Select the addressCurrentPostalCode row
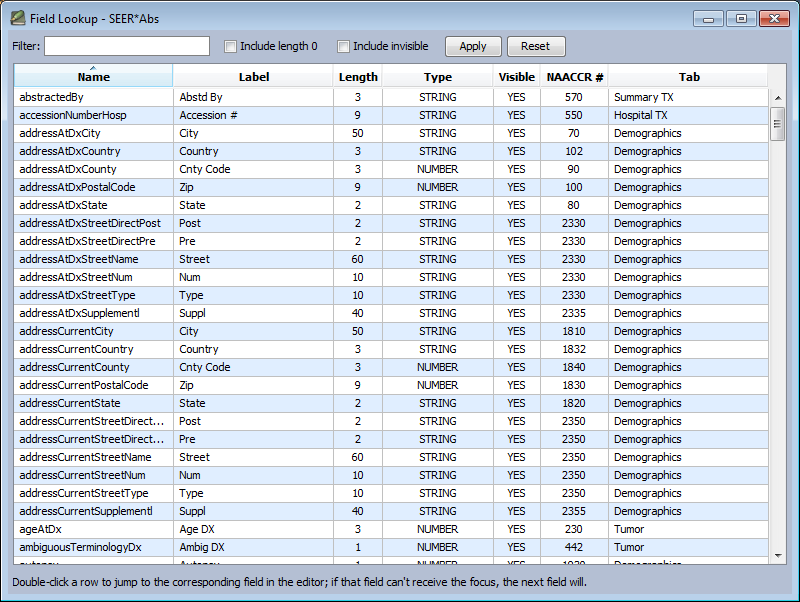The width and height of the screenshot is (800, 602). (x=391, y=385)
